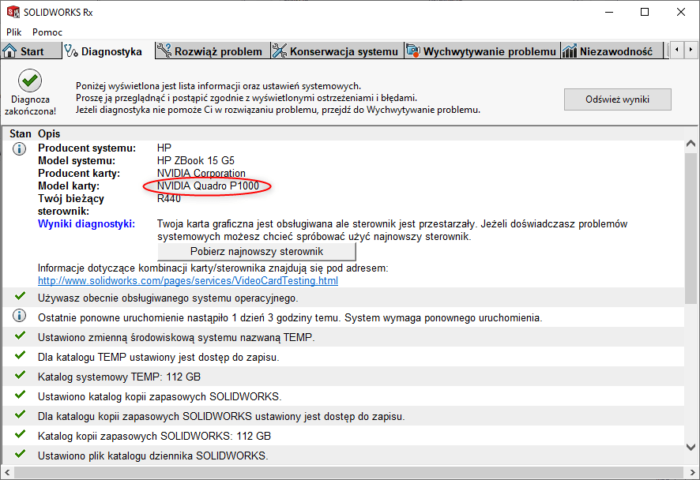Open the Pomoc menu
Viewport: 700px width, 480px height.
47,32
